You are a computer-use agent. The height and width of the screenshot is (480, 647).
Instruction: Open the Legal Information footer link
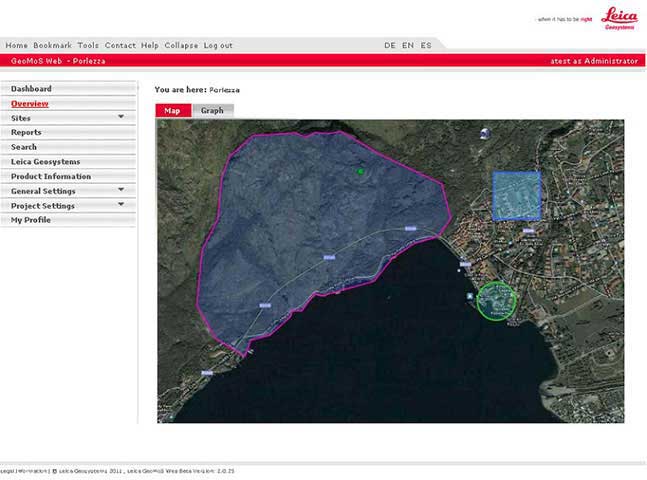point(24,471)
